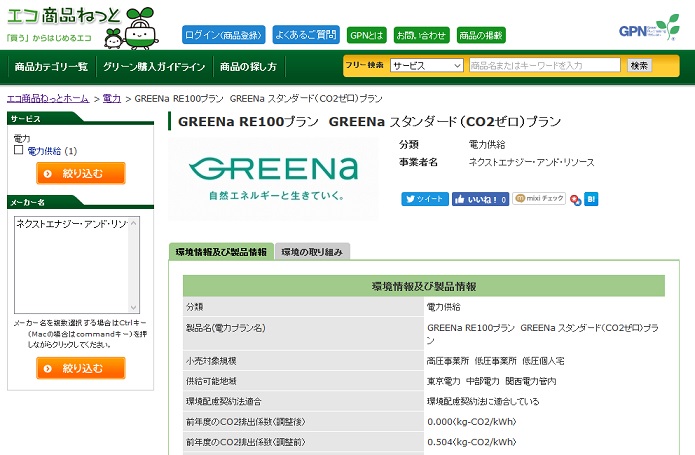Click the Facebook いいね! button
This screenshot has width=695, height=455.
tap(480, 199)
